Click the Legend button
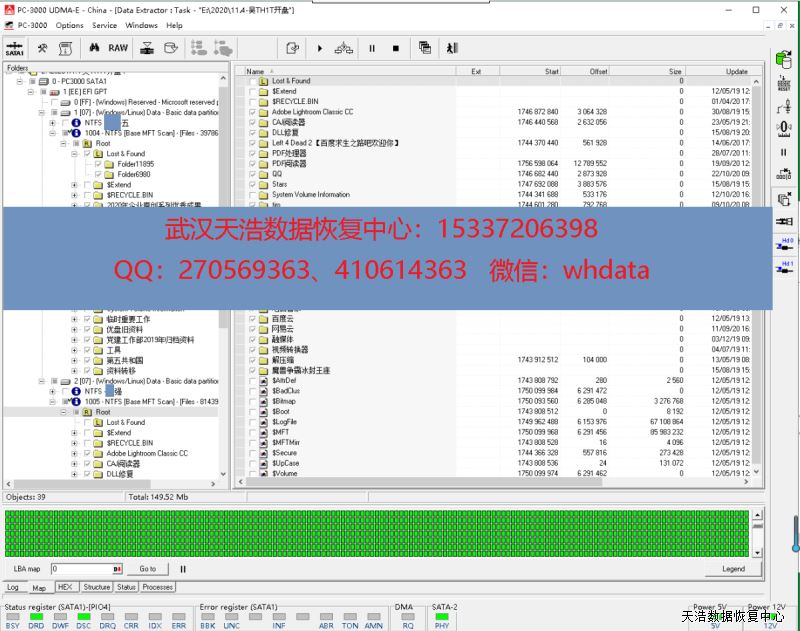 click(733, 568)
